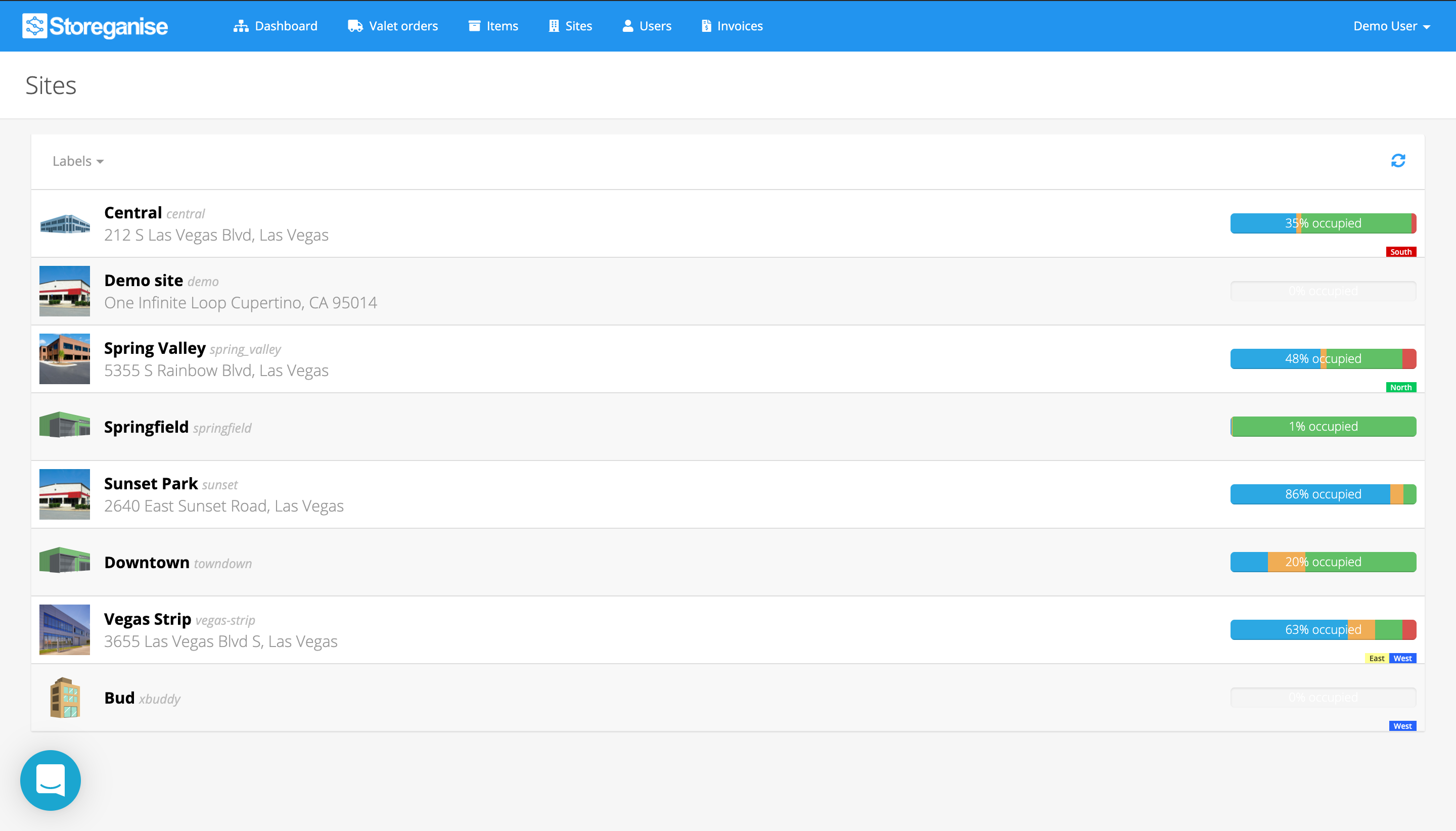The width and height of the screenshot is (1456, 831).
Task: Click the Dashboard sitemap icon
Action: tap(241, 26)
